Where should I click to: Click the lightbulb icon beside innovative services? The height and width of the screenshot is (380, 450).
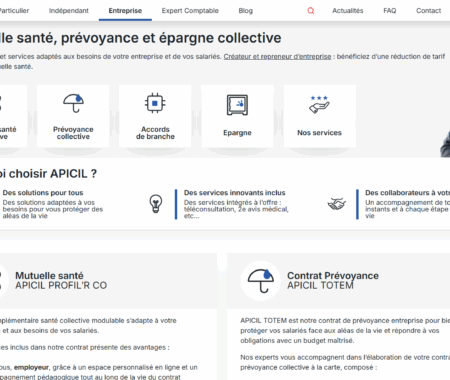[x=156, y=203]
